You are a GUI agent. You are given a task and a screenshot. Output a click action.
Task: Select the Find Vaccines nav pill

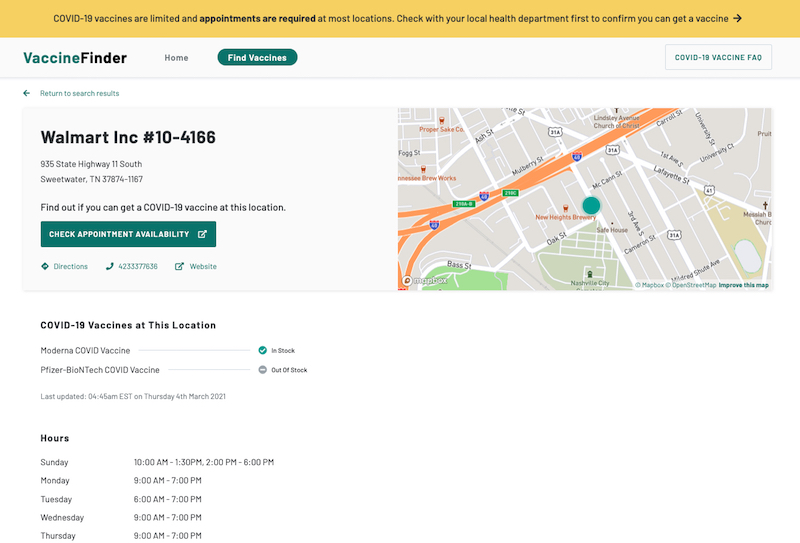click(257, 57)
